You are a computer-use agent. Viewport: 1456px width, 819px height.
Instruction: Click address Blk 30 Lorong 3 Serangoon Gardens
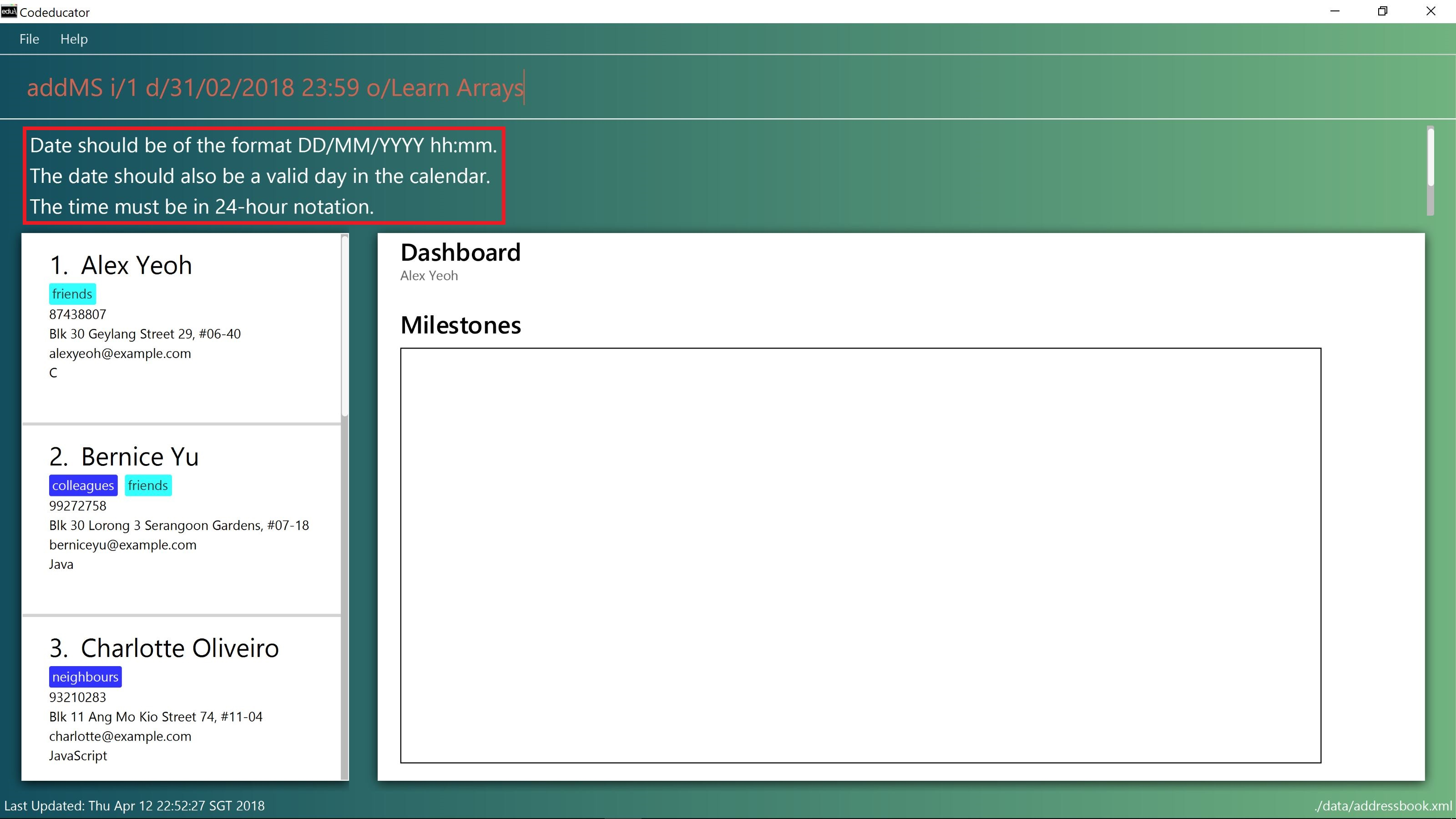(x=179, y=526)
